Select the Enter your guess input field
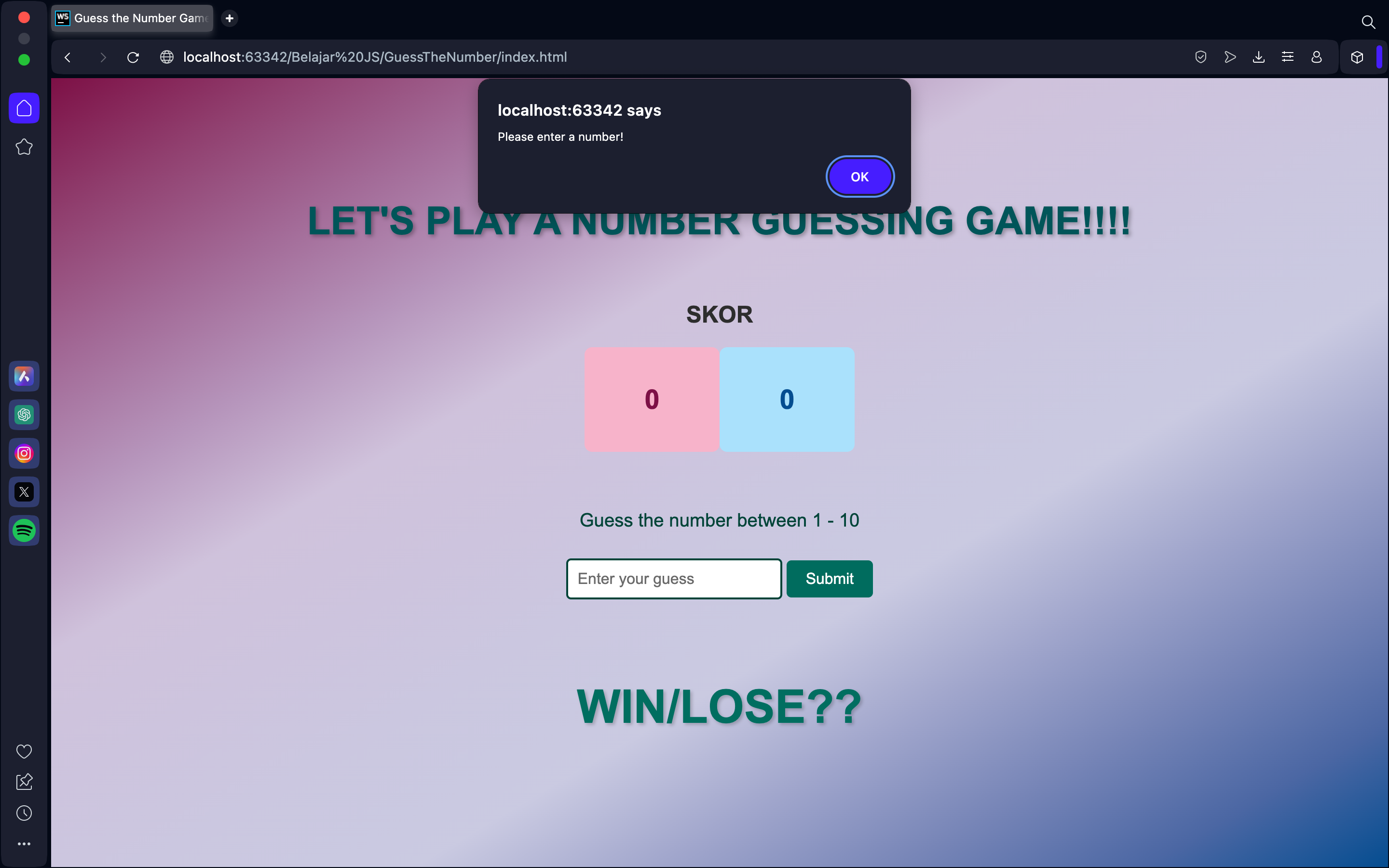Viewport: 1389px width, 868px height. [x=674, y=578]
